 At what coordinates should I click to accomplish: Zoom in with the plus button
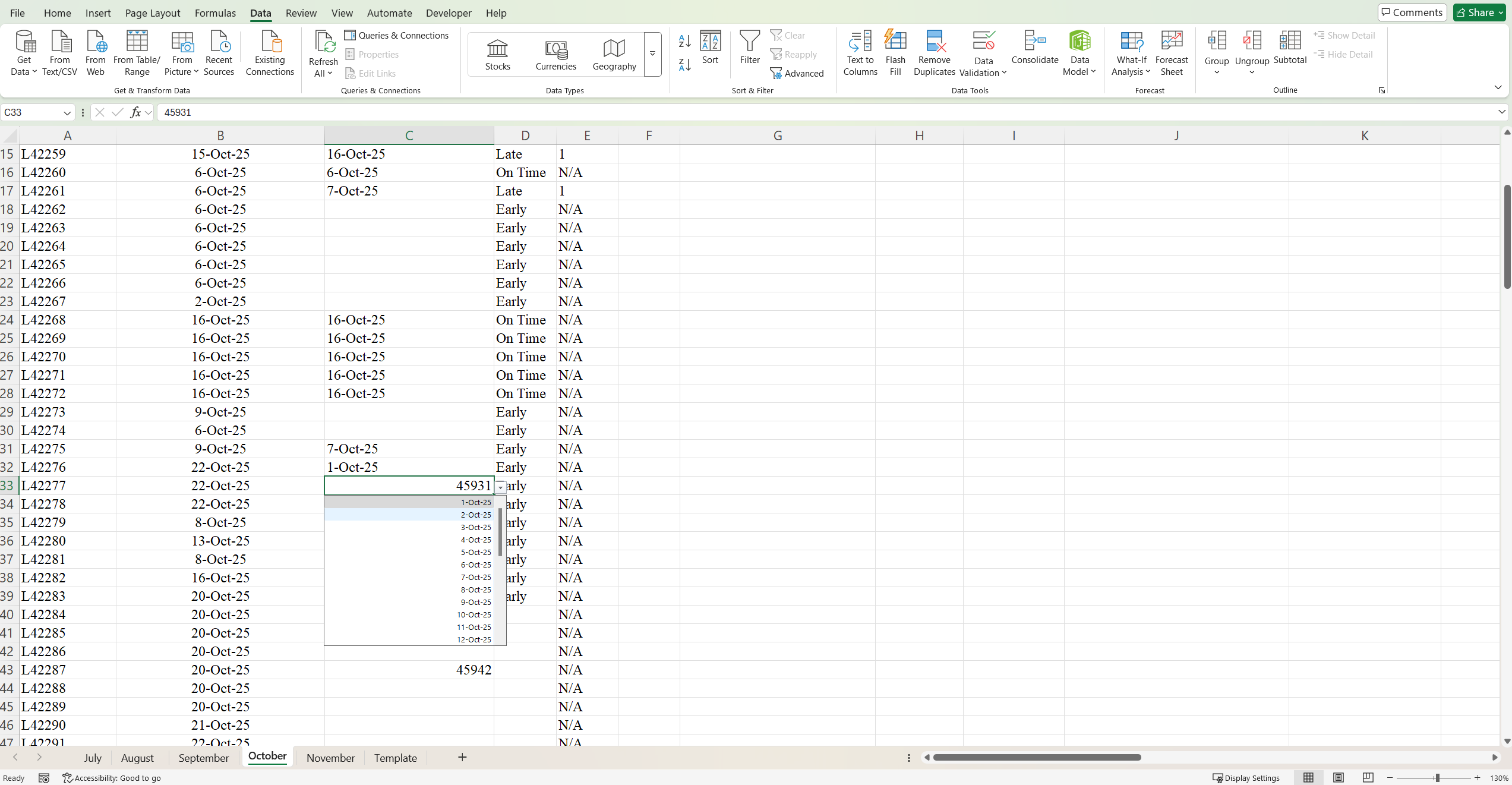(1477, 778)
